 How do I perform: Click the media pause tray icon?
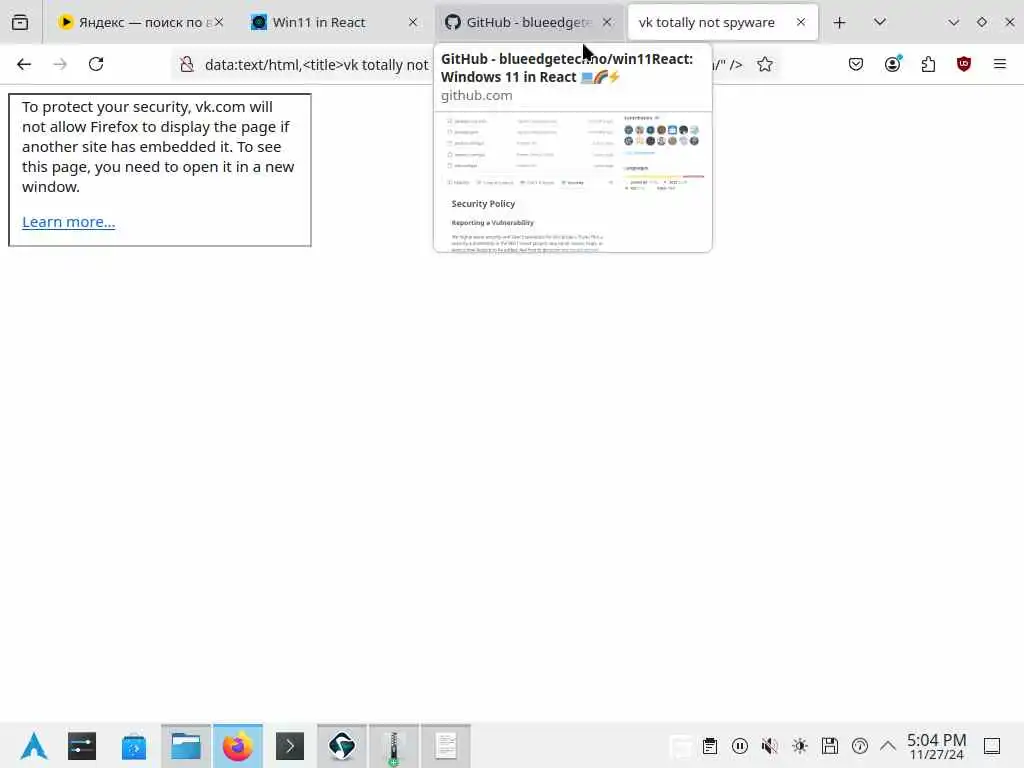click(740, 746)
